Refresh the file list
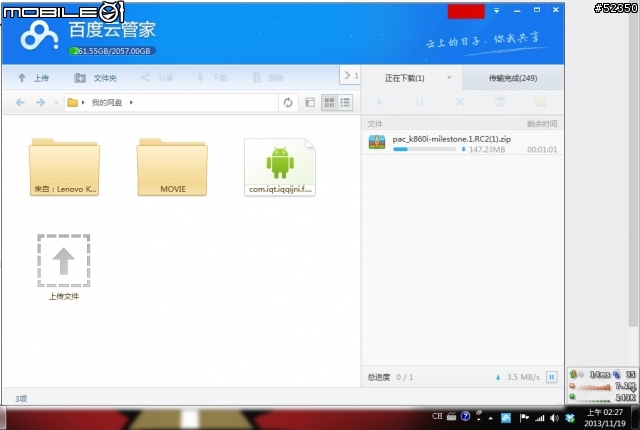Screen dimensions: 640x430 coord(288,102)
